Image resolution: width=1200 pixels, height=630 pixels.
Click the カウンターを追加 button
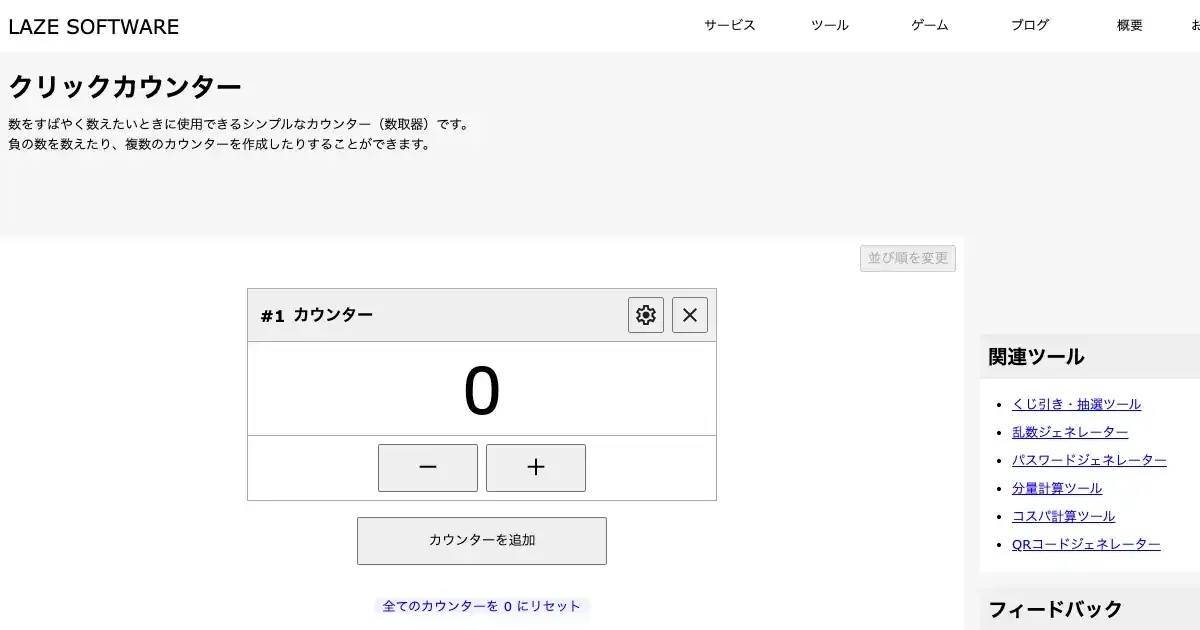coord(482,541)
